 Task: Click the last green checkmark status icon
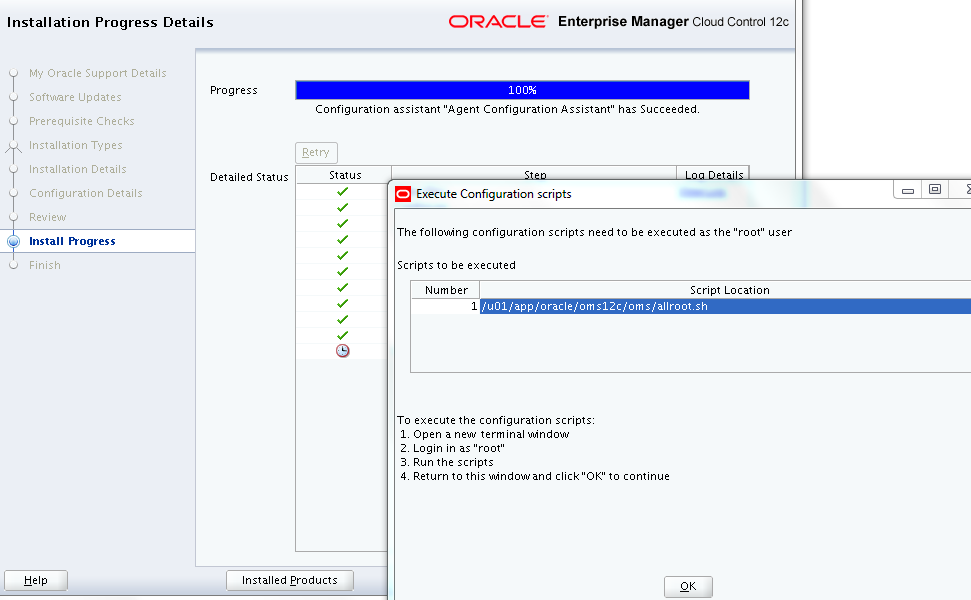click(343, 335)
